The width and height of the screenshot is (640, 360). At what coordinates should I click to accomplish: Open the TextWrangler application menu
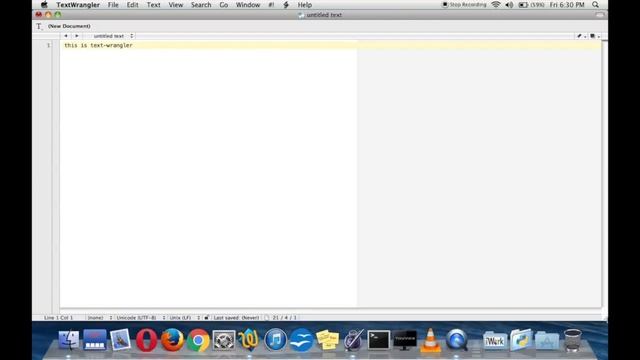pos(78,5)
